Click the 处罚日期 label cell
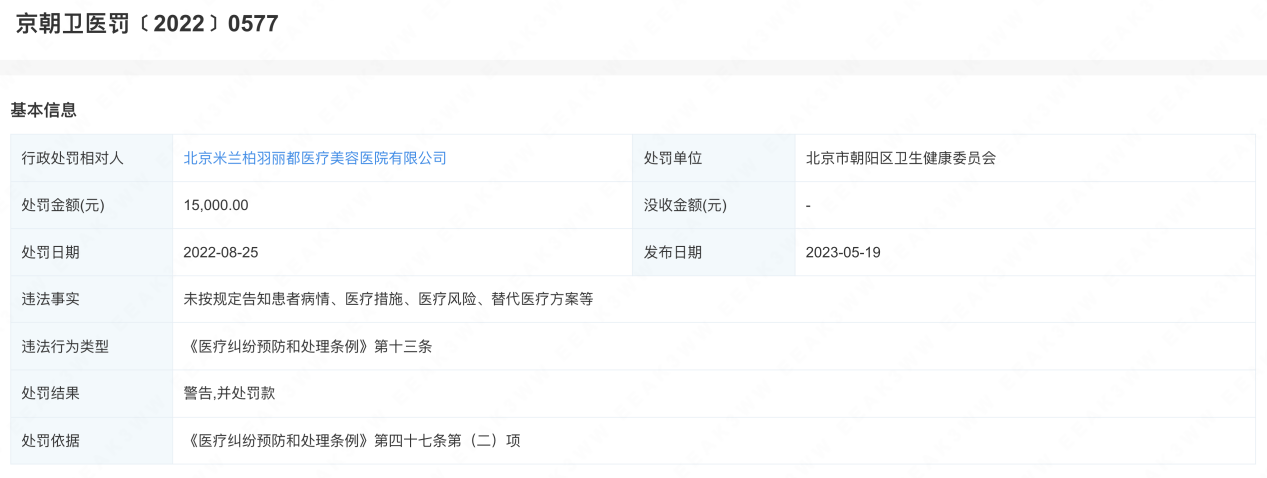The width and height of the screenshot is (1267, 478). pos(92,252)
